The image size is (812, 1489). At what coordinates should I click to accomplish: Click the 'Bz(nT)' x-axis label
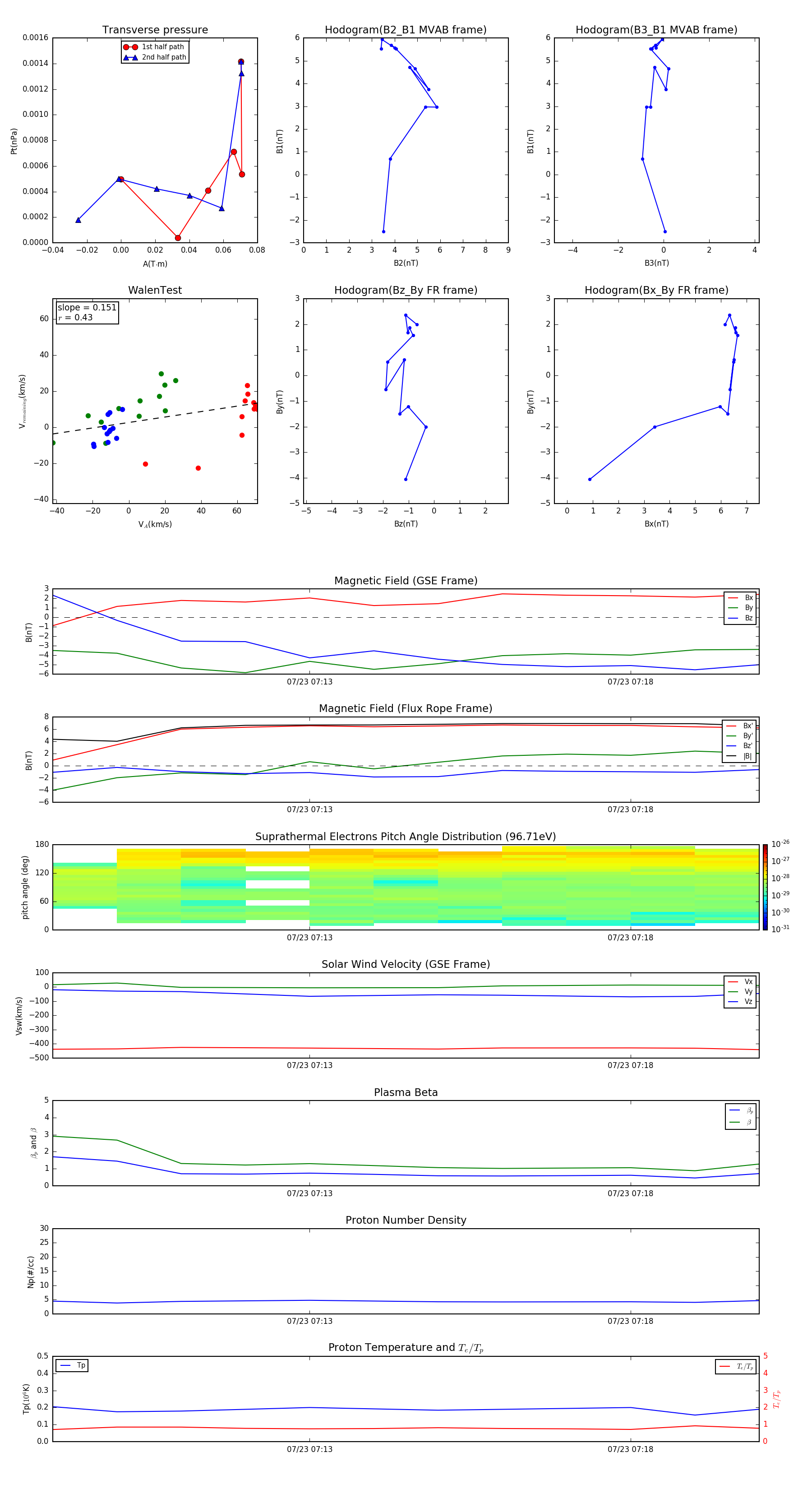click(406, 524)
